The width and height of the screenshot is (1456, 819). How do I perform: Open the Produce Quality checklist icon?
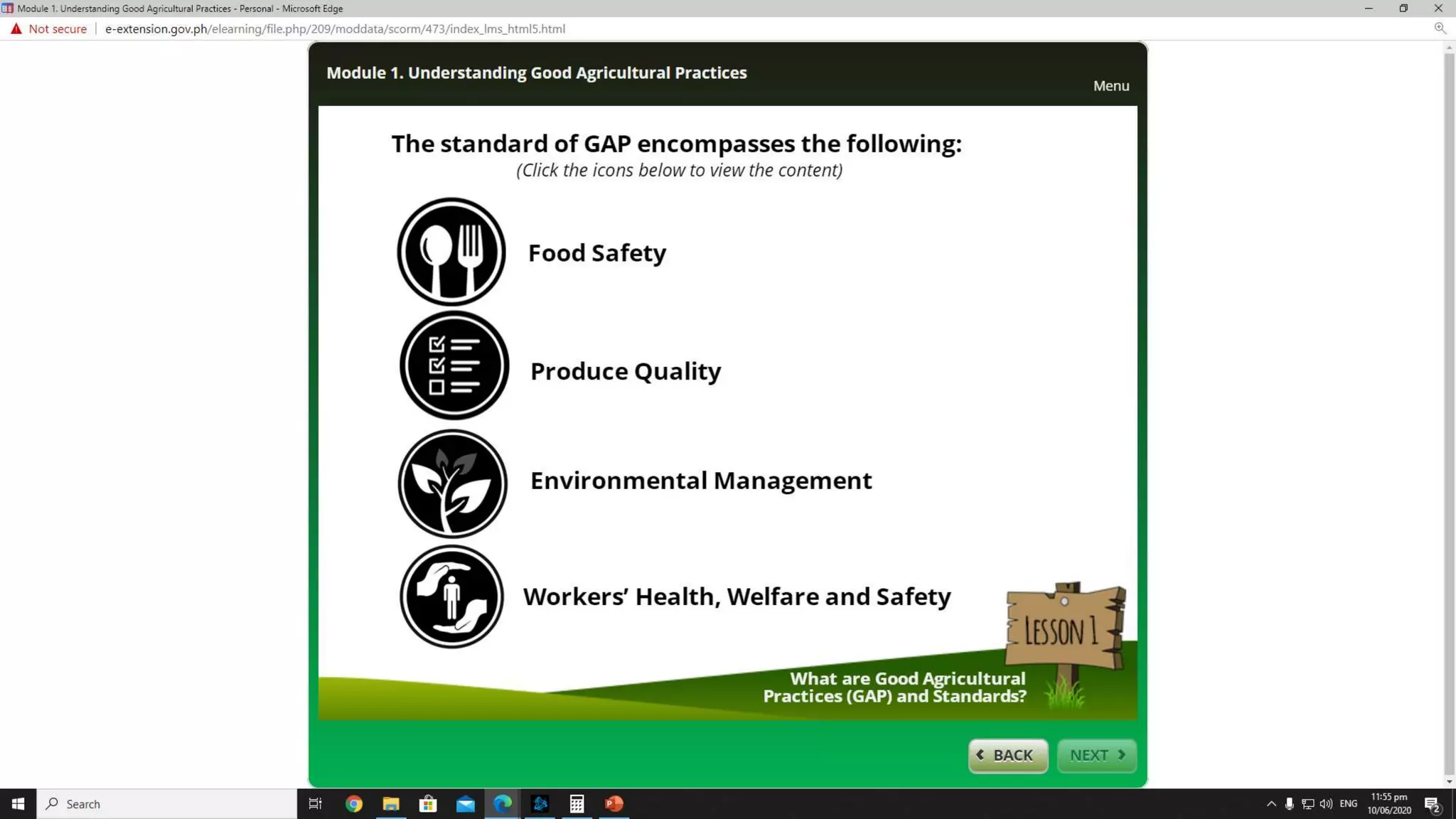pos(454,365)
